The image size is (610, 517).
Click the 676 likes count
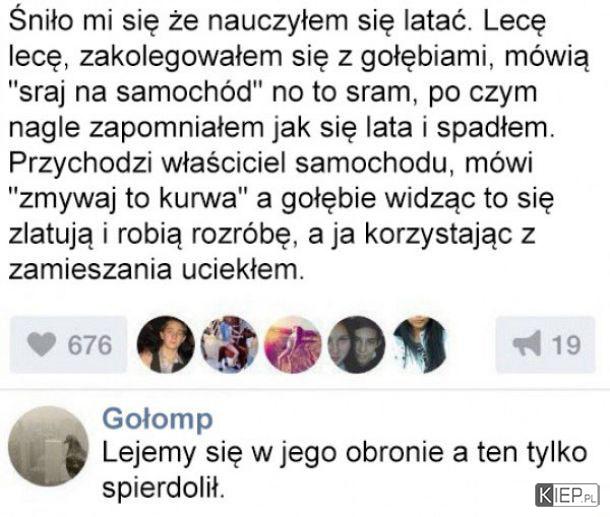coord(90,345)
